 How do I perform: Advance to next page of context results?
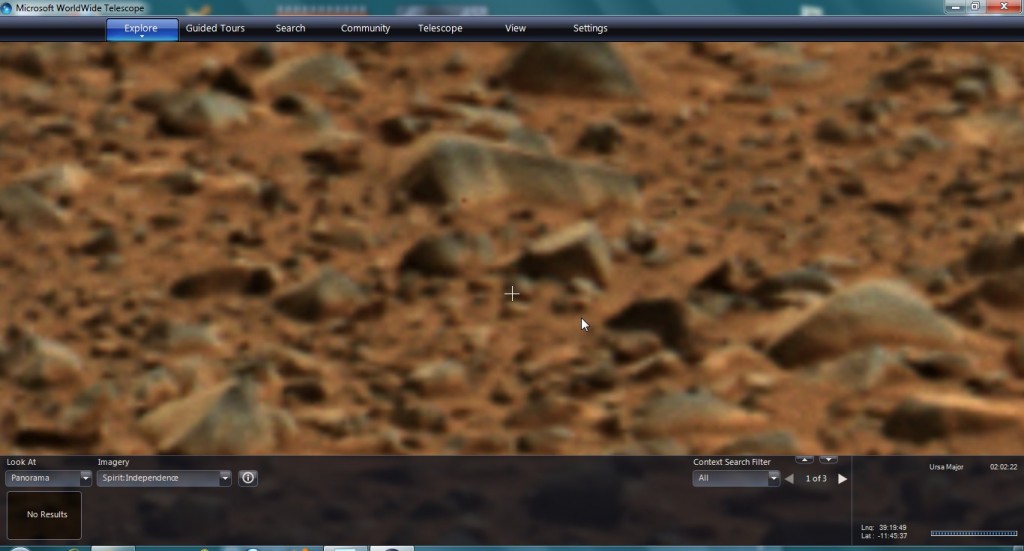point(842,479)
